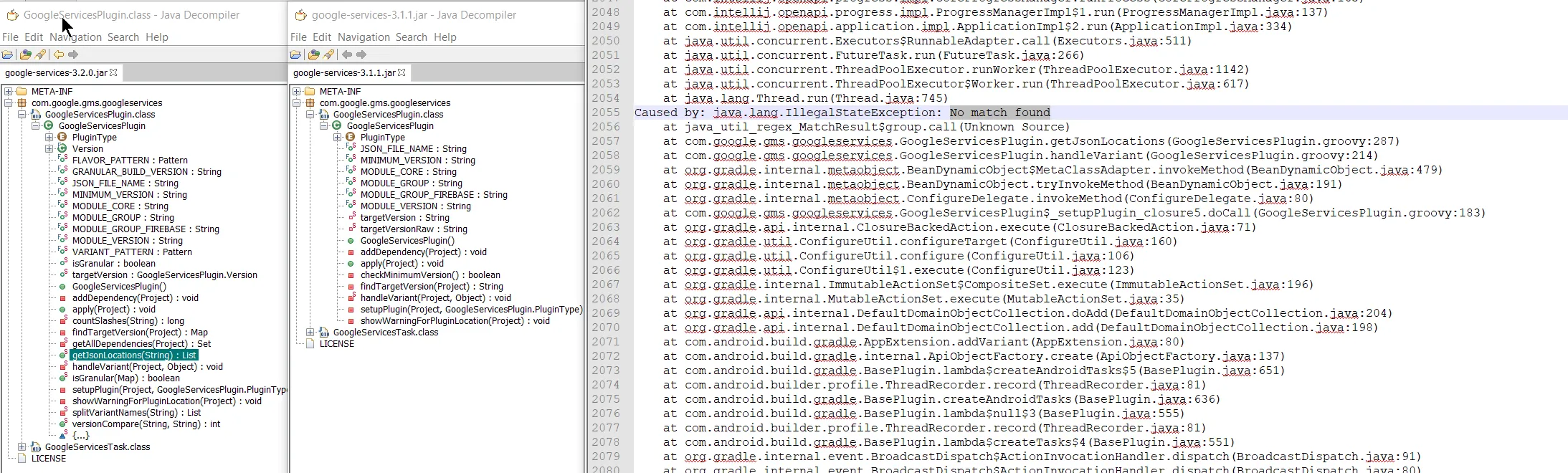Click class file icon of GoogleServicesPlugin.class in 3.2.0 tree
This screenshot has width=1568, height=473.
pyautogui.click(x=35, y=114)
